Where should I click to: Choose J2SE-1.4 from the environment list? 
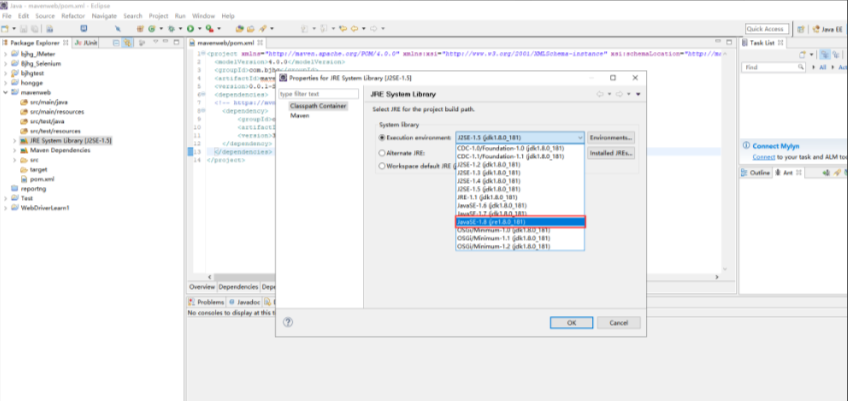[x=520, y=181]
